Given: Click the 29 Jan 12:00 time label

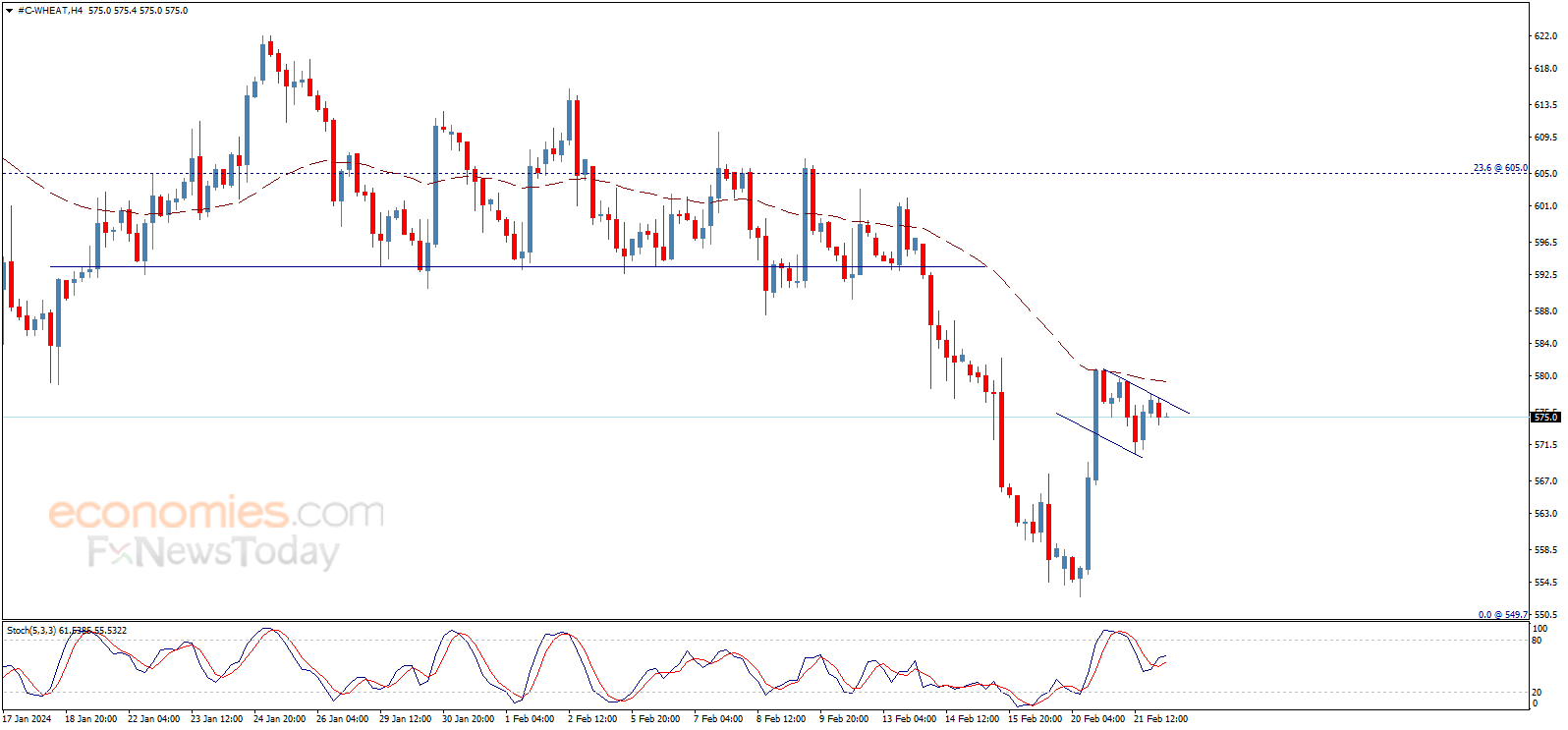Looking at the screenshot, I should click(405, 719).
